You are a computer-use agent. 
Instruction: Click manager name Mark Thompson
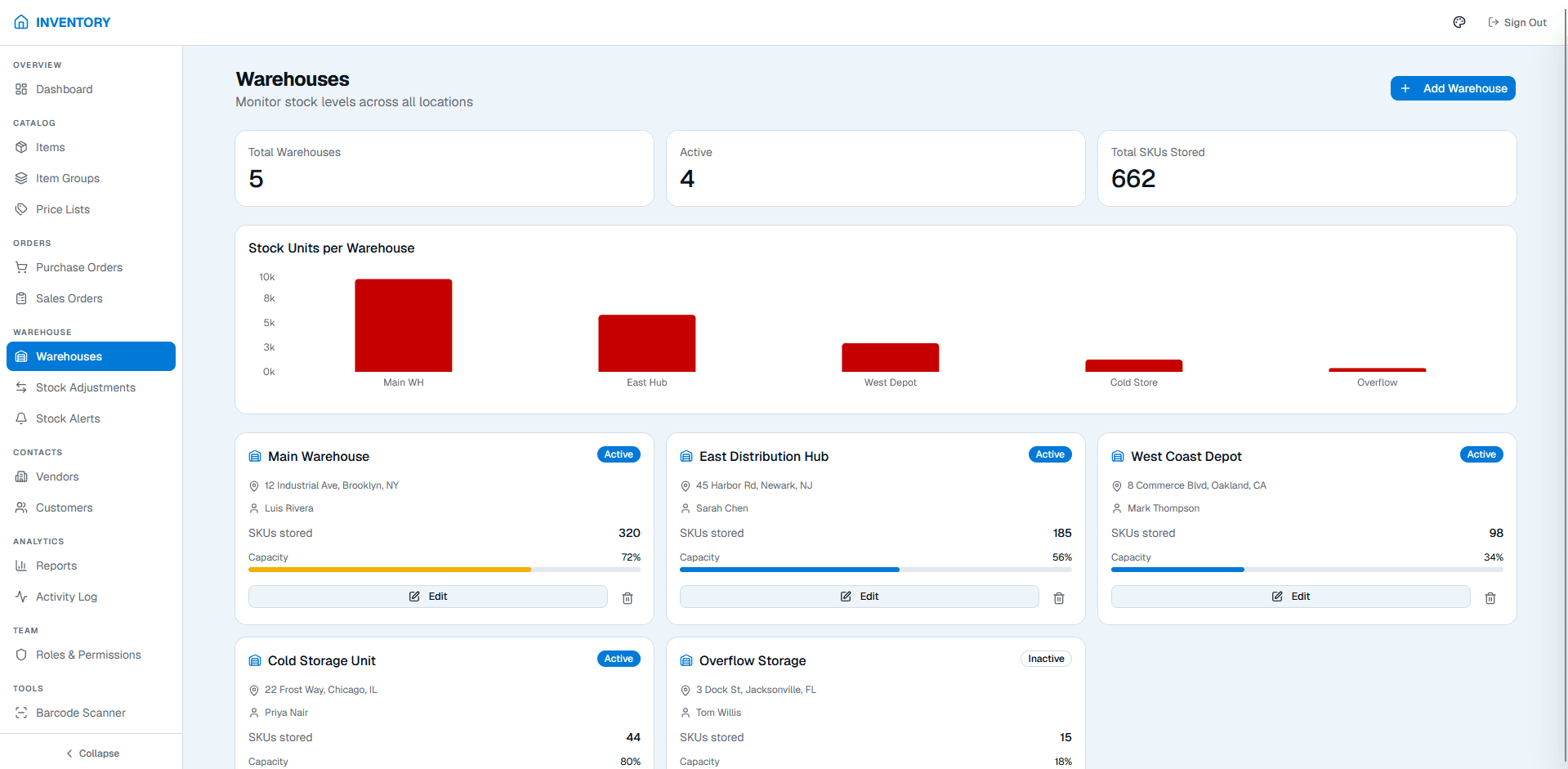1164,508
